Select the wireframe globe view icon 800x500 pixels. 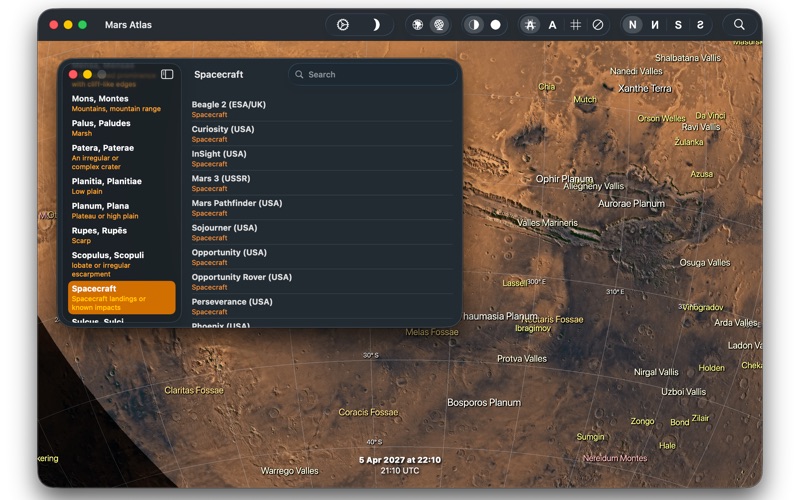point(439,24)
